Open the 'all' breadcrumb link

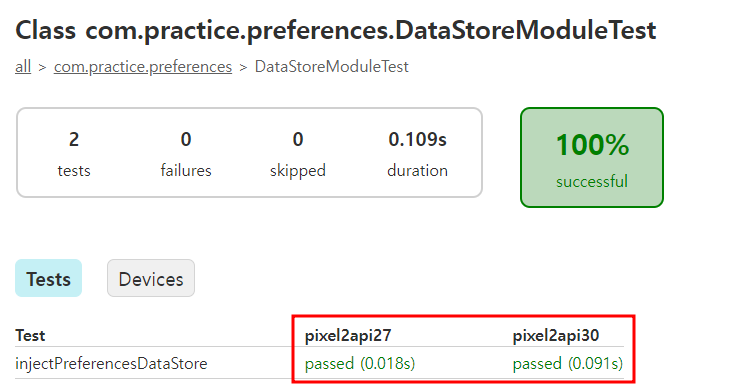(x=23, y=67)
